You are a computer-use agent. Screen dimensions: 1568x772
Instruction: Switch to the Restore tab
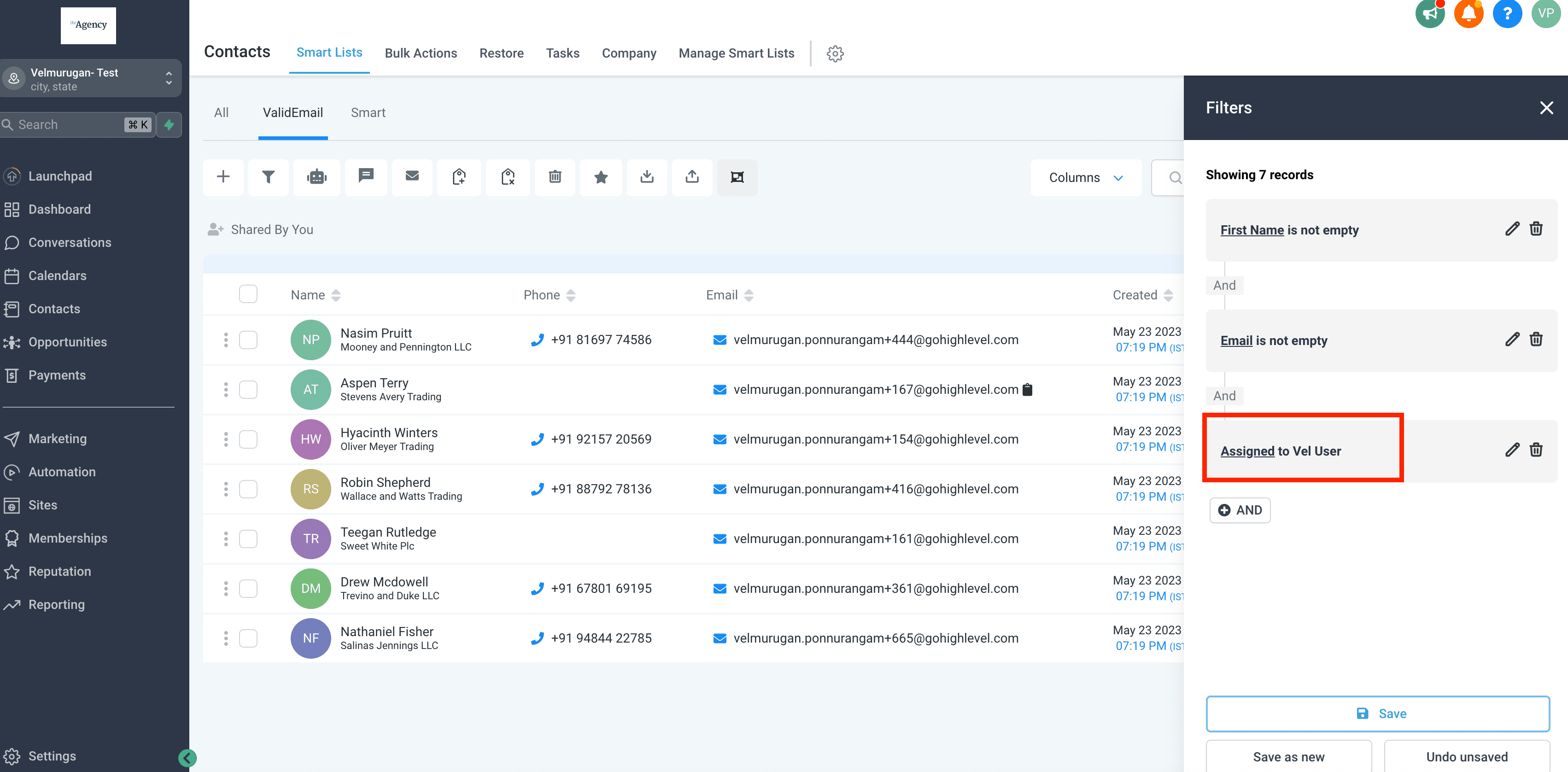[x=501, y=53]
